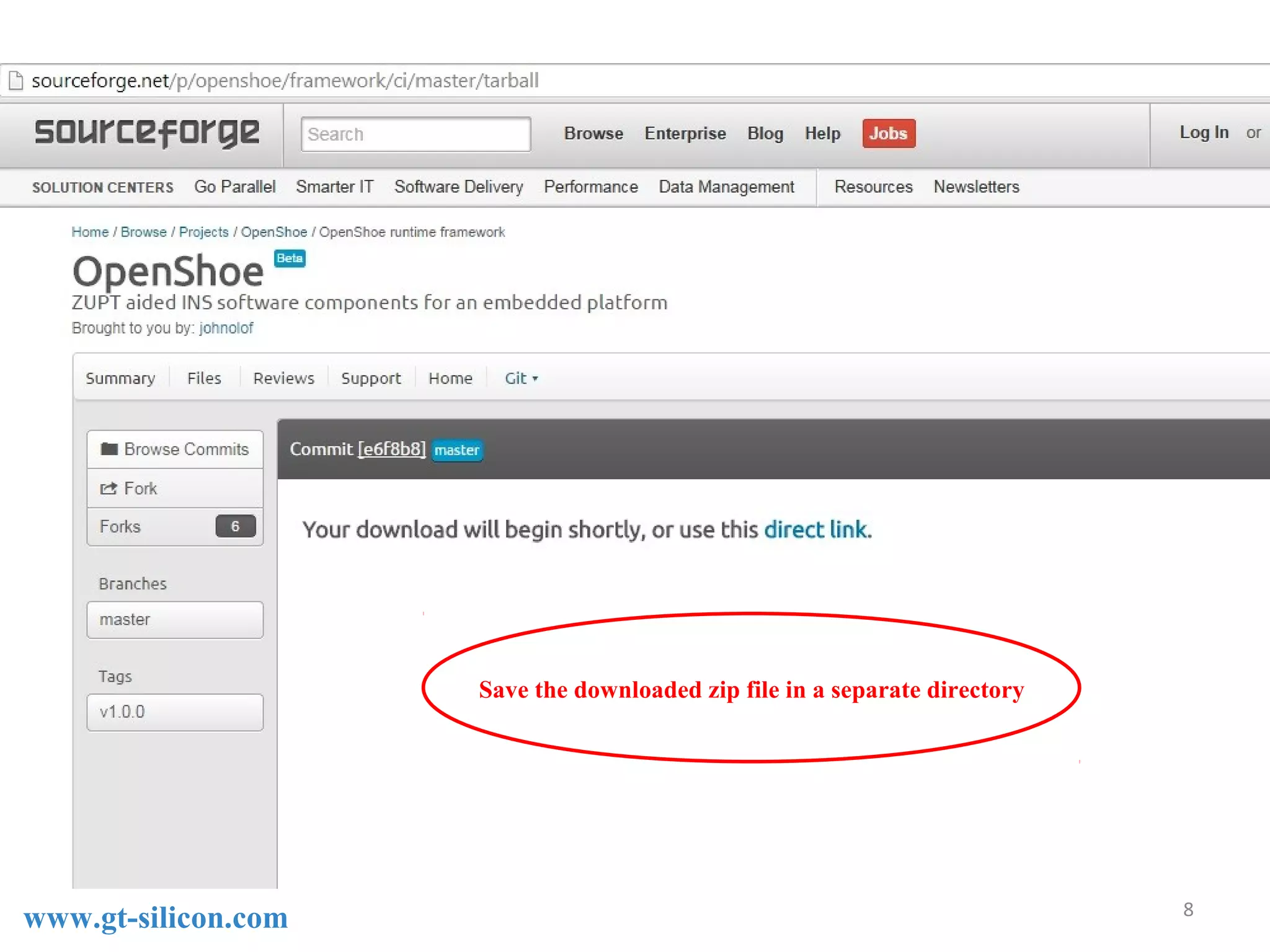Screen dimensions: 1270x952
Task: Open the Browse menu in the top navigation
Action: coord(593,133)
